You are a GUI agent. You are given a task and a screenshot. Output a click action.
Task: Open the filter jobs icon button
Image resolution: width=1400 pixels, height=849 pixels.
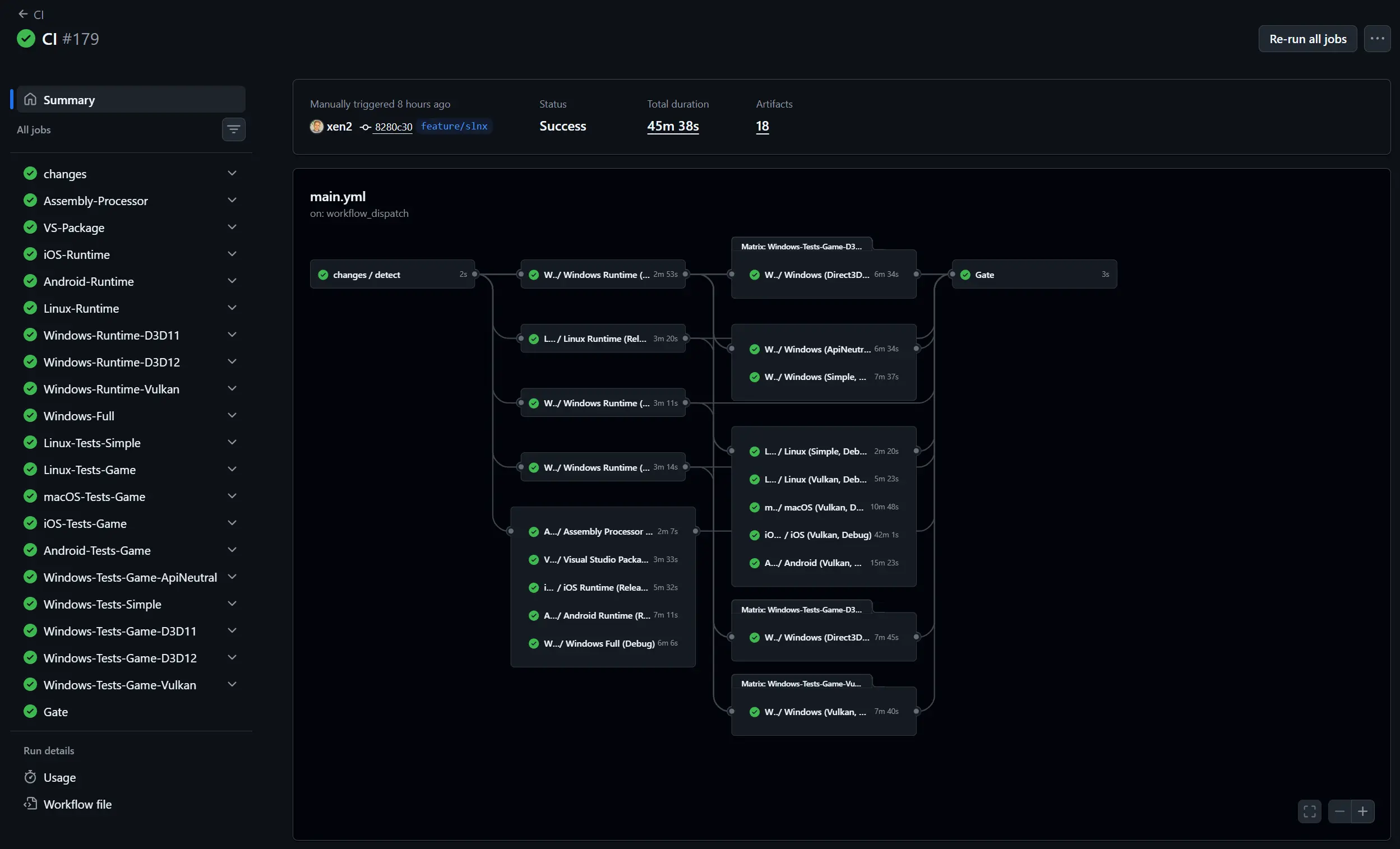pyautogui.click(x=234, y=129)
